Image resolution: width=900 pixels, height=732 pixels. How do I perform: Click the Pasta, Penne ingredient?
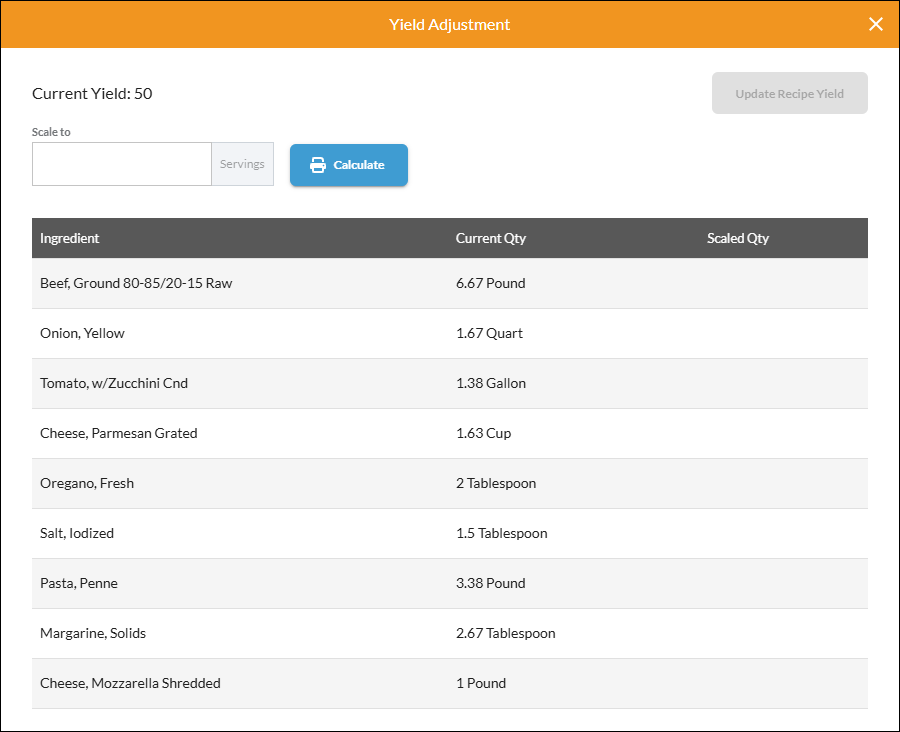tap(77, 583)
